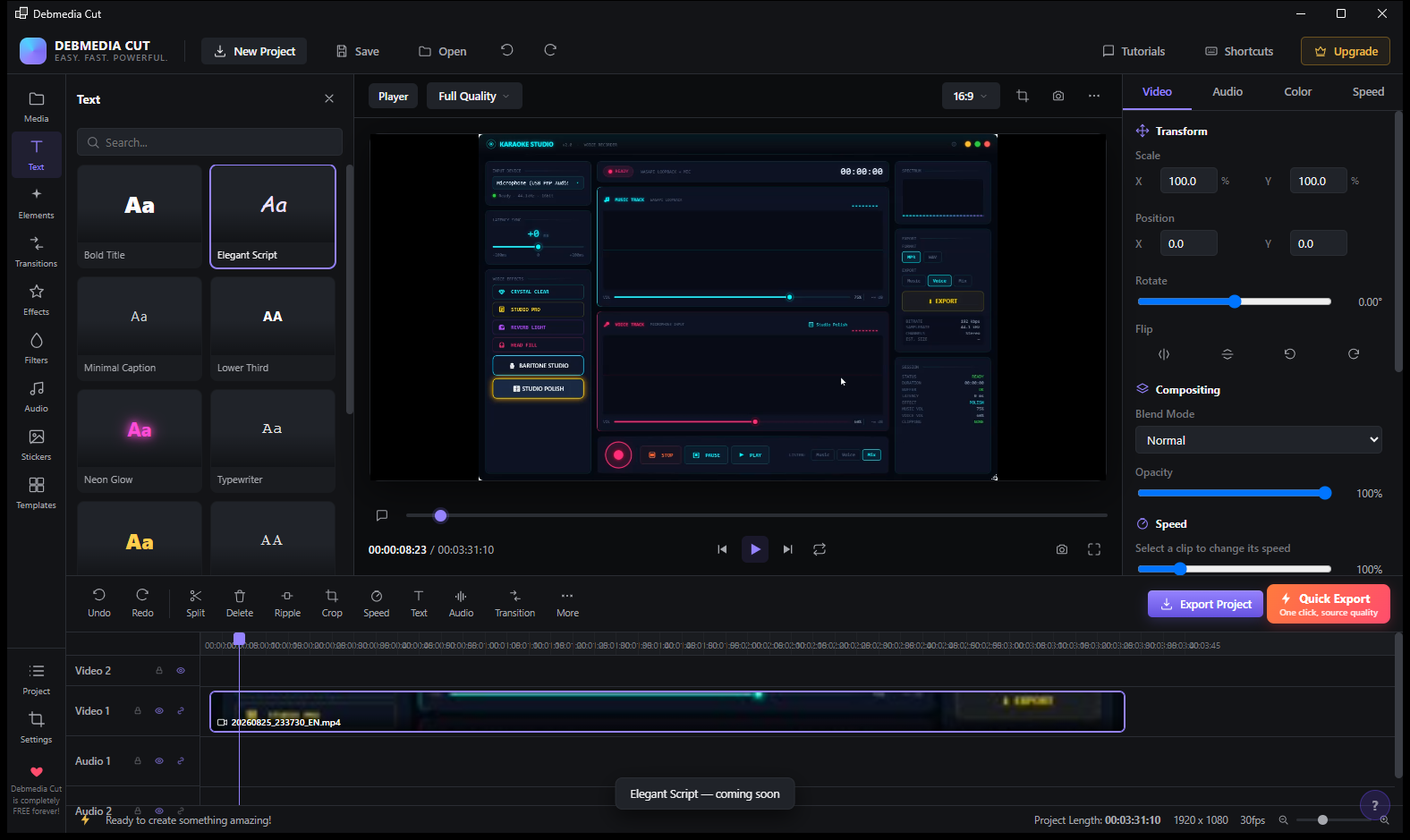This screenshot has height=840, width=1410.
Task: Open the Stickers sidebar panel
Action: pos(36,445)
